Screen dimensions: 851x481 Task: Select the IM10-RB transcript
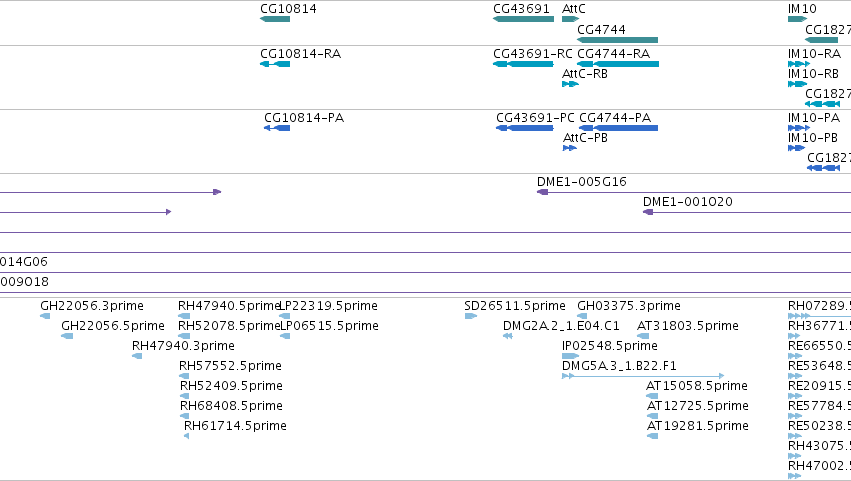[797, 84]
